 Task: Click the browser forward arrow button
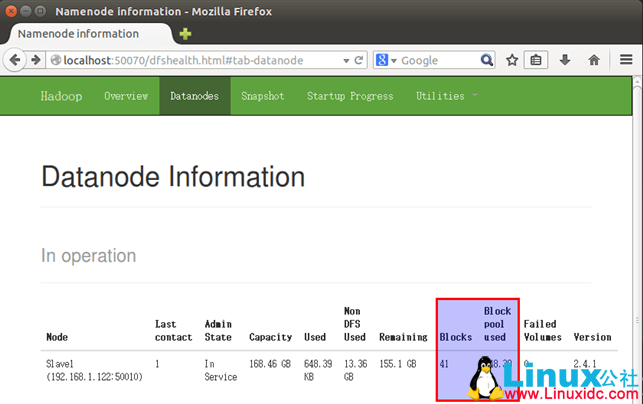coord(36,60)
